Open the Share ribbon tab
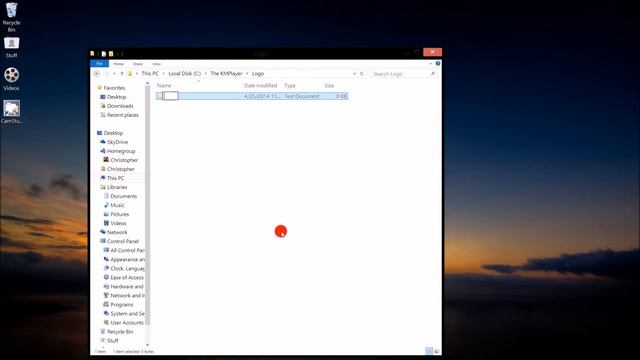Screen dimensions: 640x360 click(138, 64)
